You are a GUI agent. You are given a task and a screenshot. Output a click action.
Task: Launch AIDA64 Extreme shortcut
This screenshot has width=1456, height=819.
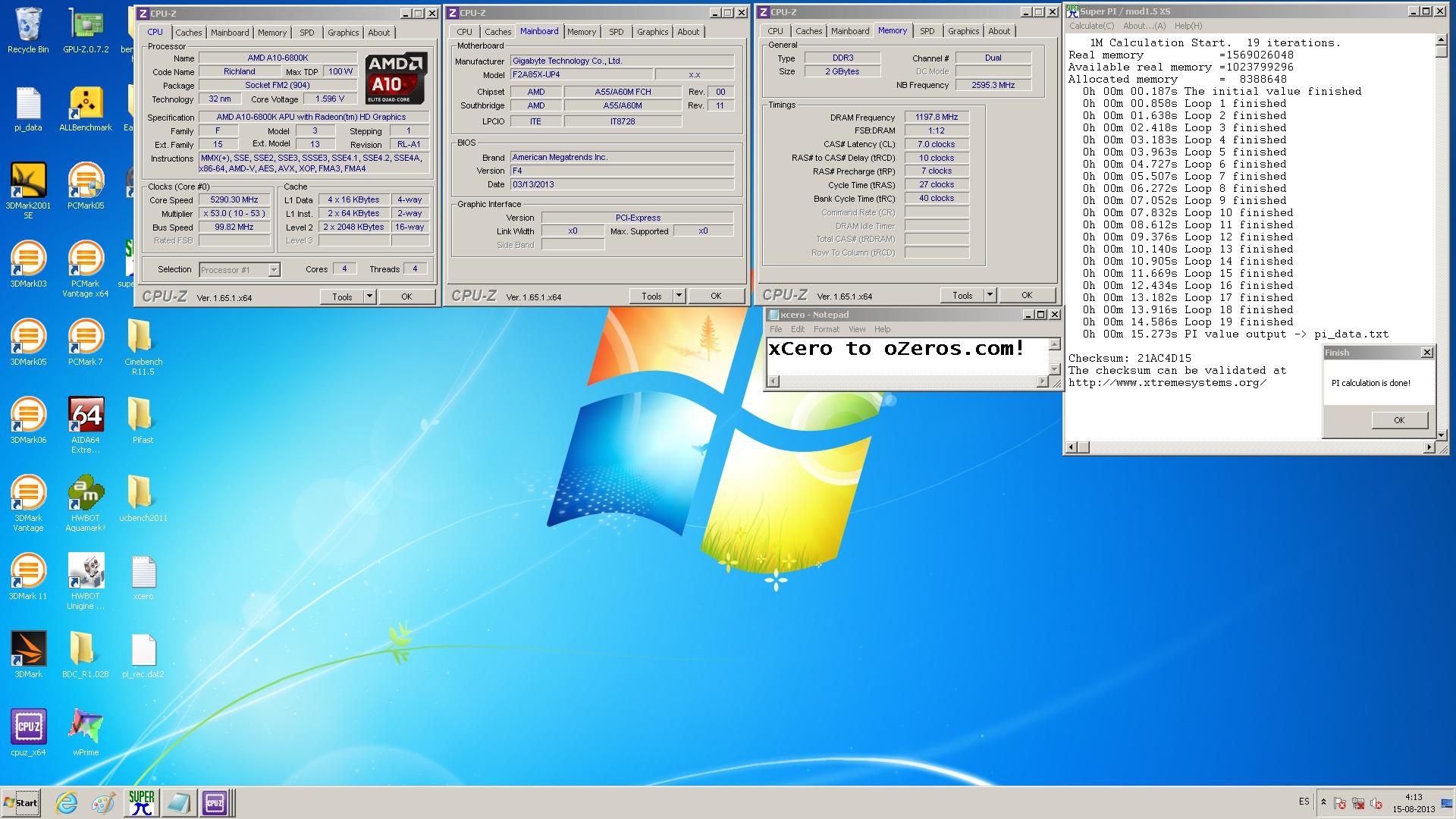click(86, 425)
